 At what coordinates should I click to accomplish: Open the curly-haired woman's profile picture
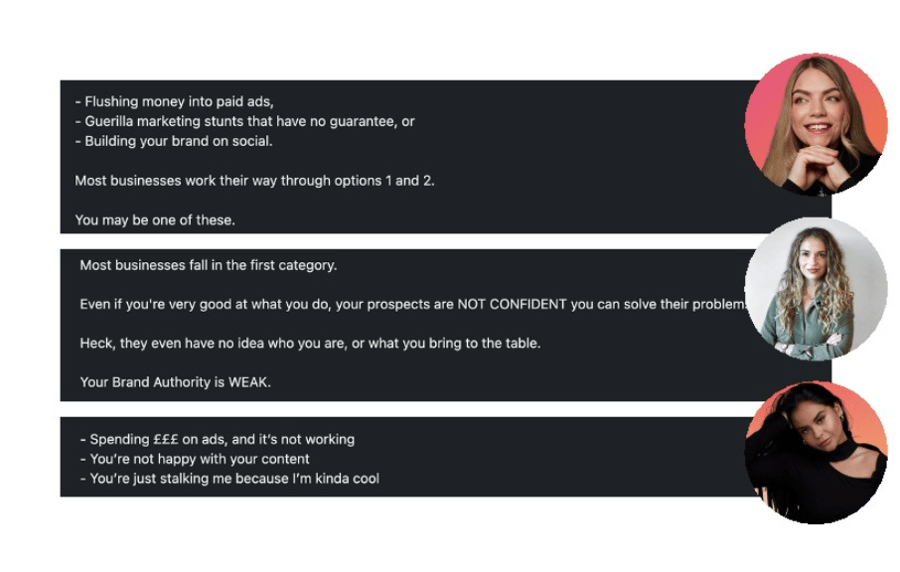pos(816,289)
